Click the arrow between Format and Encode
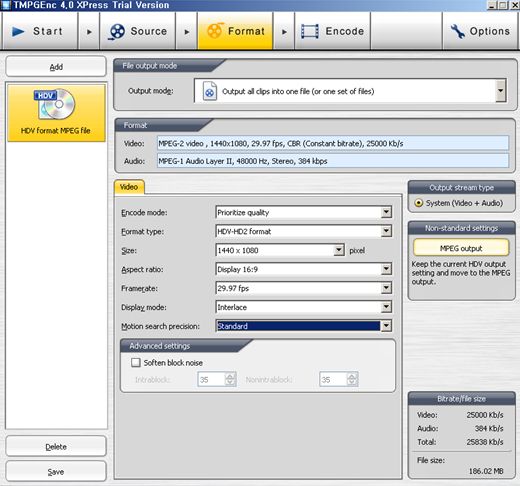 [284, 32]
